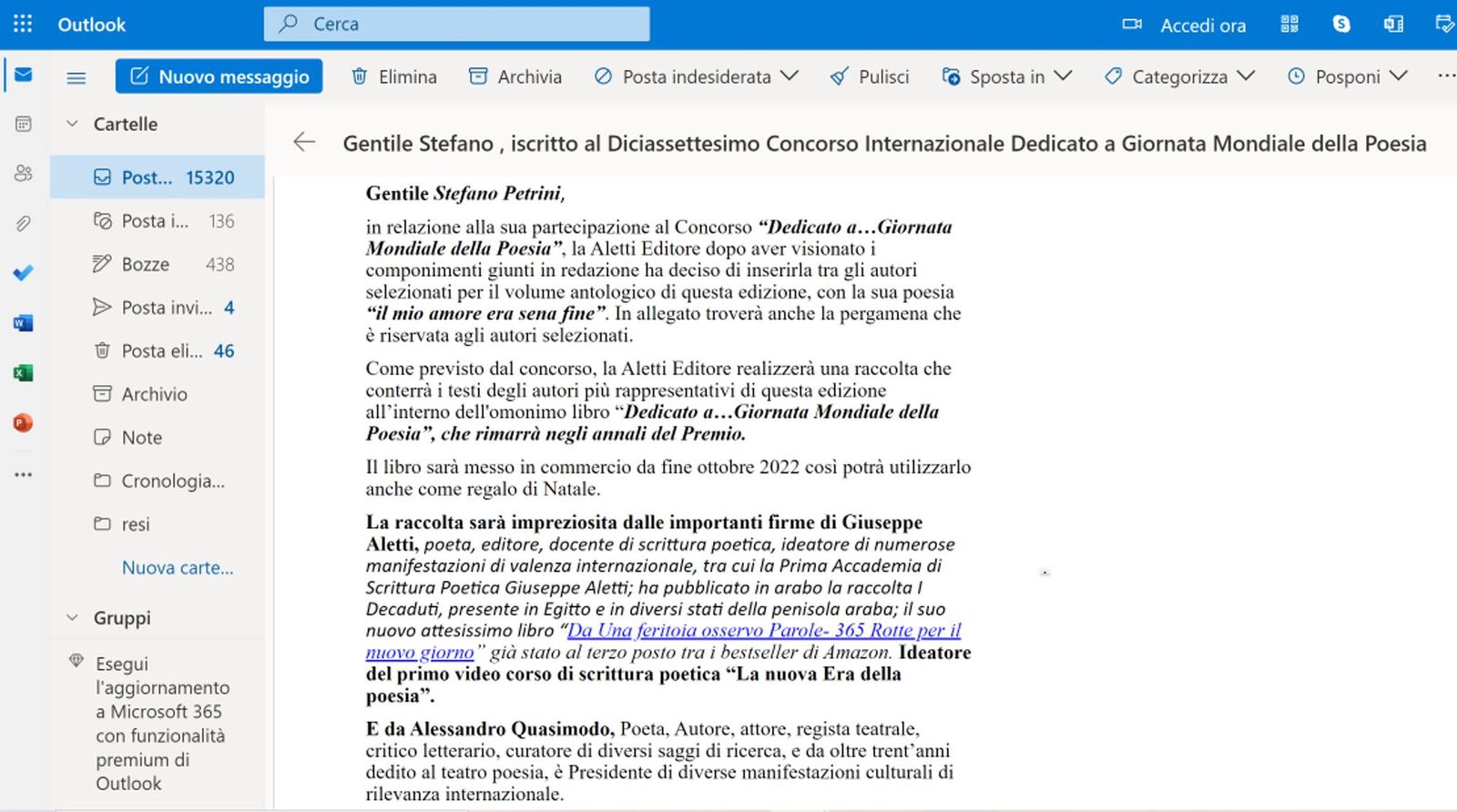Image resolution: width=1457 pixels, height=812 pixels.
Task: Toggle the hamburger navigation pane button
Action: (76, 77)
